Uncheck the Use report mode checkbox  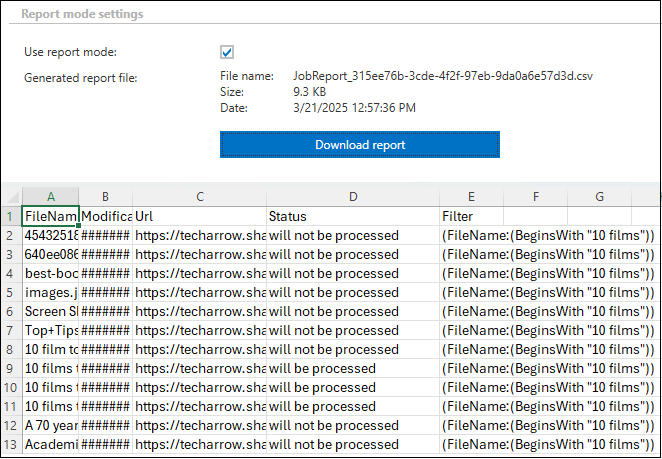tap(227, 52)
